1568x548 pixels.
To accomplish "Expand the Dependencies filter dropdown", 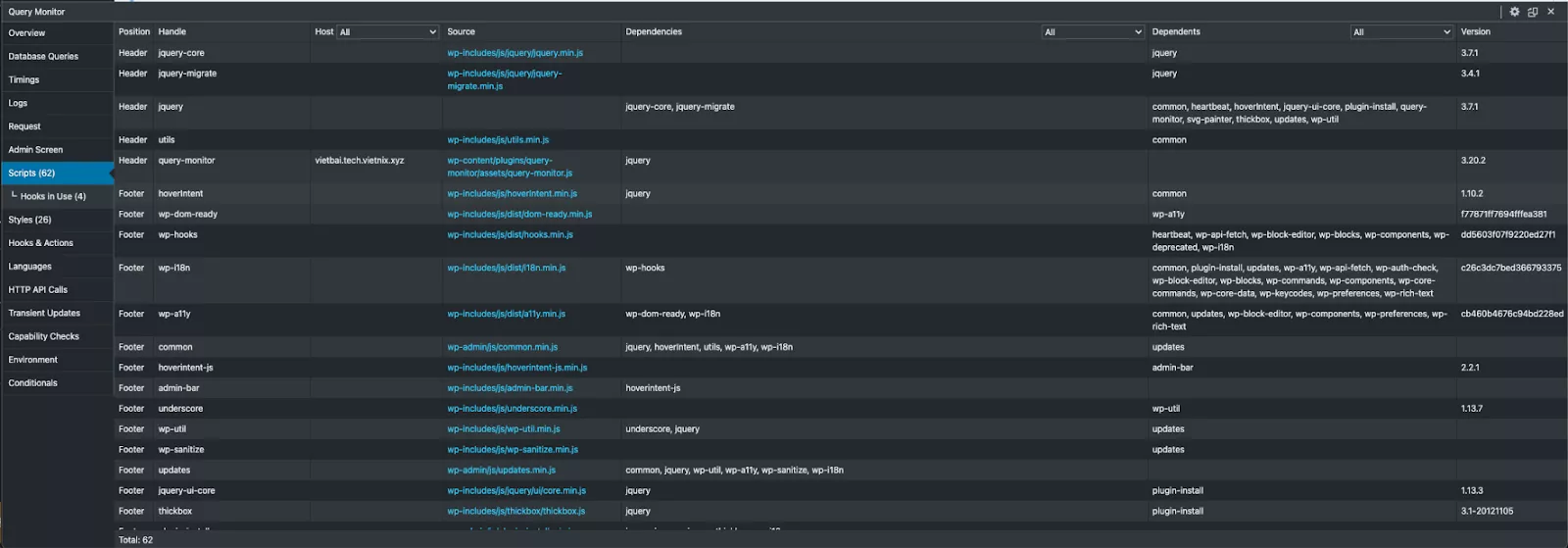I will (x=1093, y=32).
